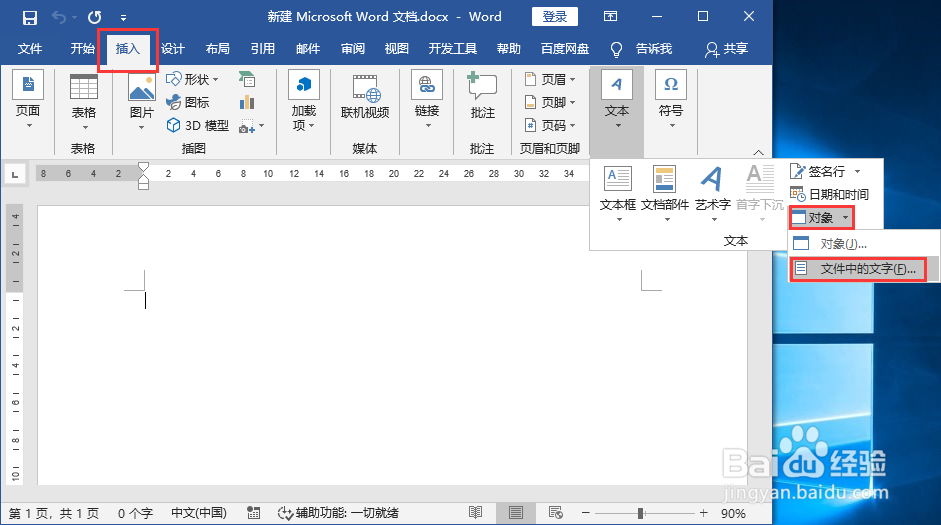Click the 中文(中国) language indicator
941x525 pixels.
coord(199,514)
